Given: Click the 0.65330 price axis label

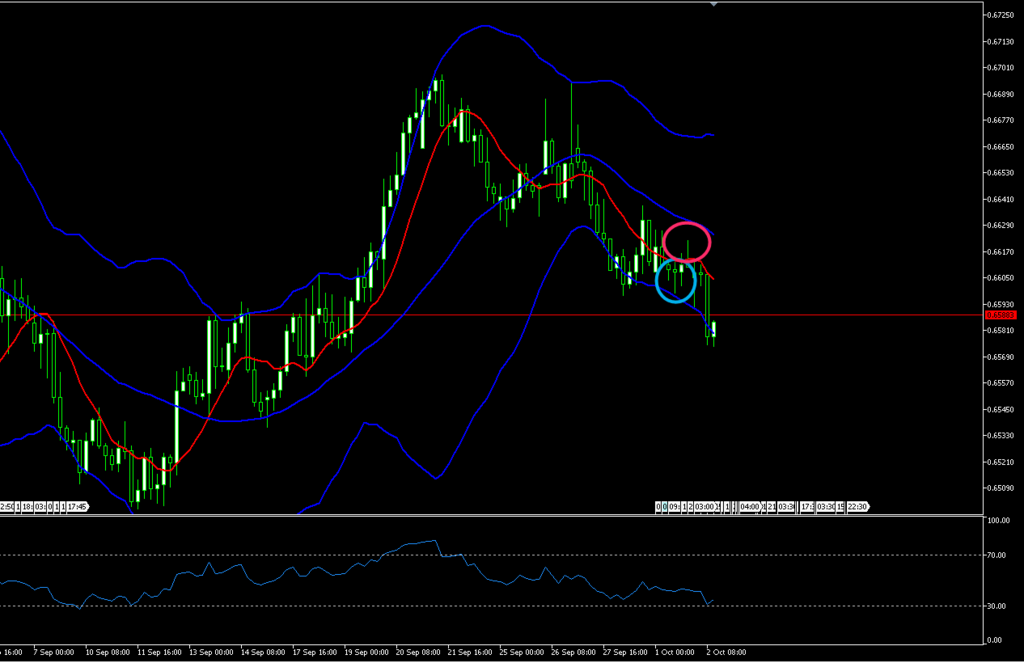Looking at the screenshot, I should [x=1001, y=435].
